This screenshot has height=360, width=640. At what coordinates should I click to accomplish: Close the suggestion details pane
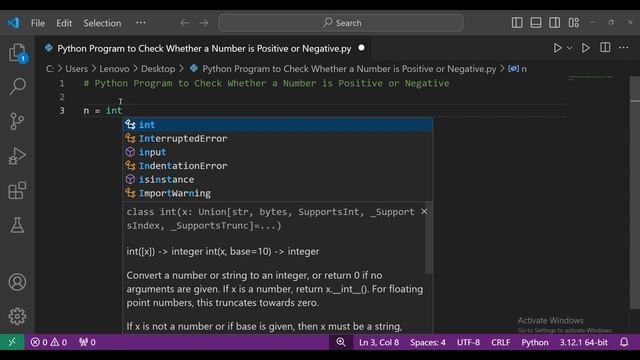click(424, 211)
